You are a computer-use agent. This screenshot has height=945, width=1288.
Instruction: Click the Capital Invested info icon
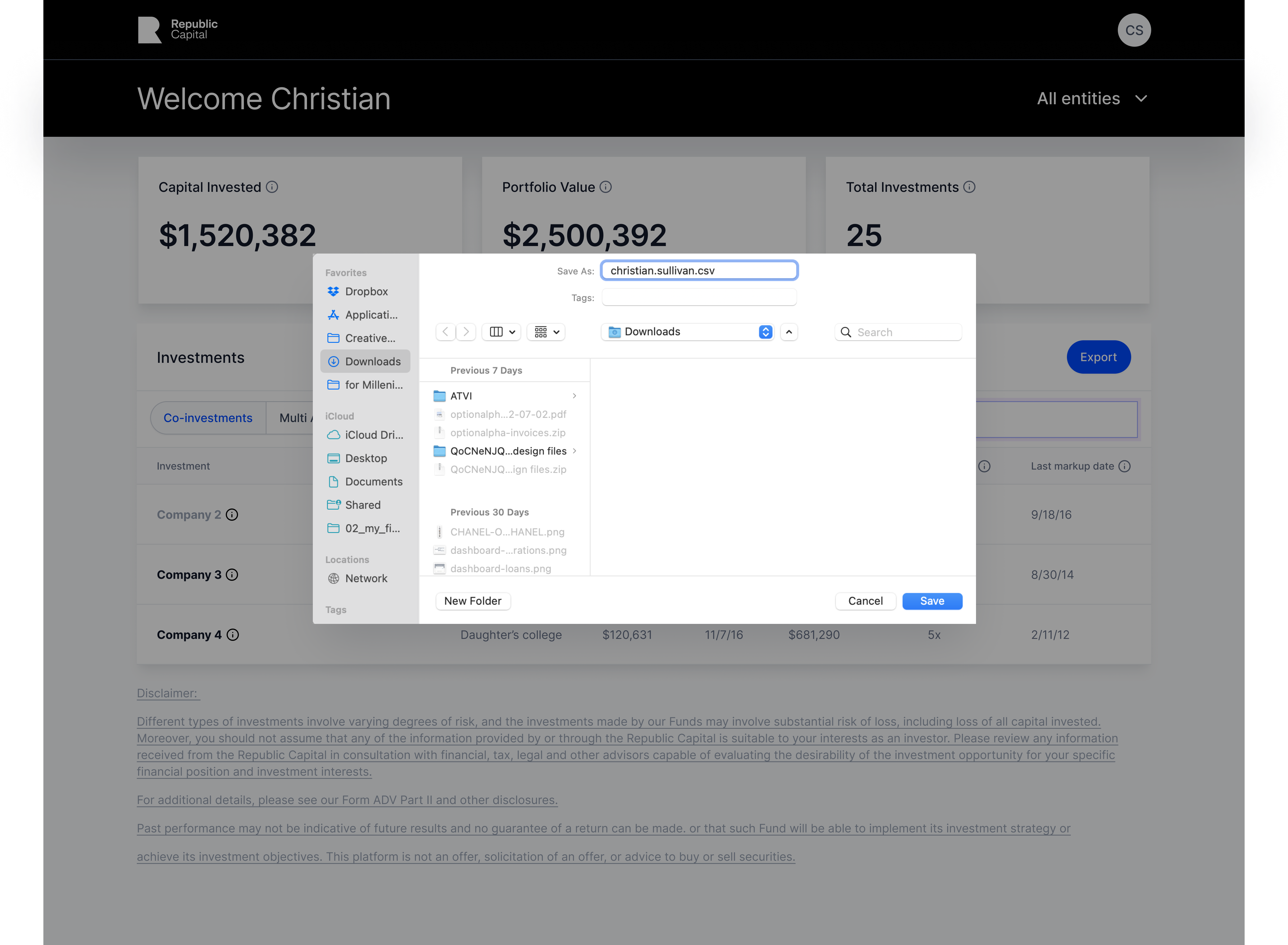[272, 187]
